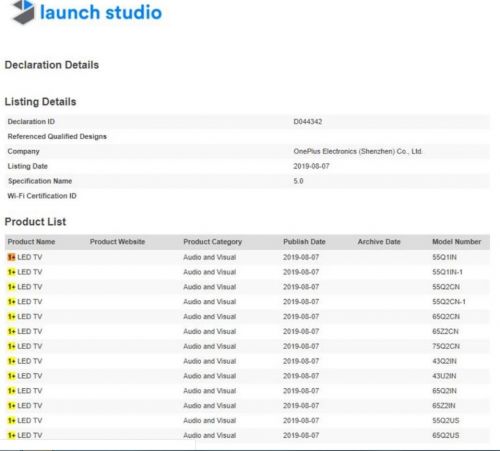Click the 1+ icon beside model 55Q1IN
The width and height of the screenshot is (500, 451).
tap(12, 257)
